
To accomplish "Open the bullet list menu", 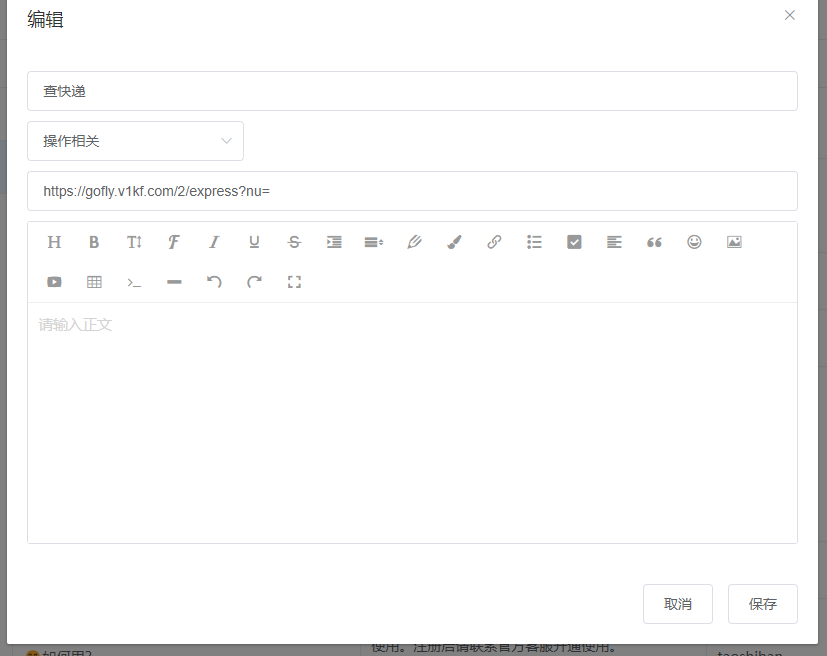I will tap(534, 242).
